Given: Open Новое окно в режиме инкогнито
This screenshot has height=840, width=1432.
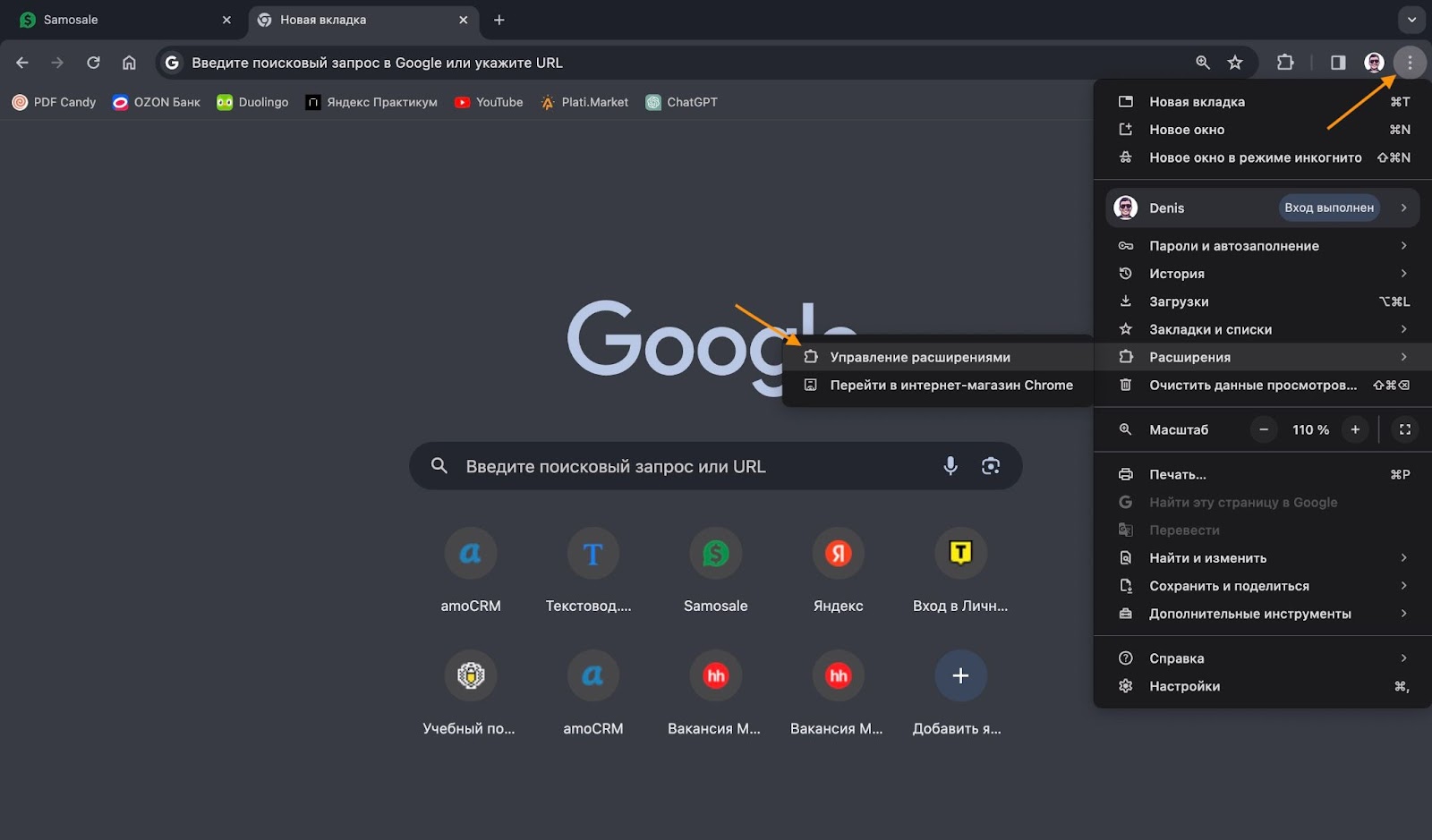Looking at the screenshot, I should click(x=1263, y=157).
